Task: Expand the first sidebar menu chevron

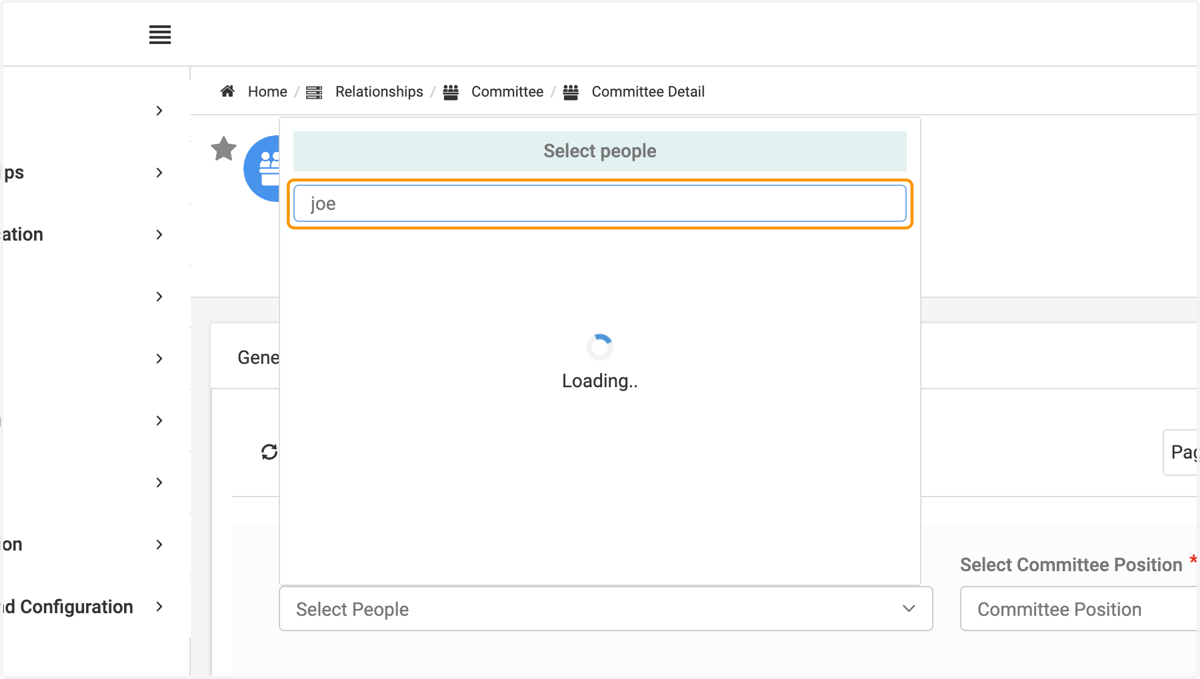Action: [x=159, y=110]
